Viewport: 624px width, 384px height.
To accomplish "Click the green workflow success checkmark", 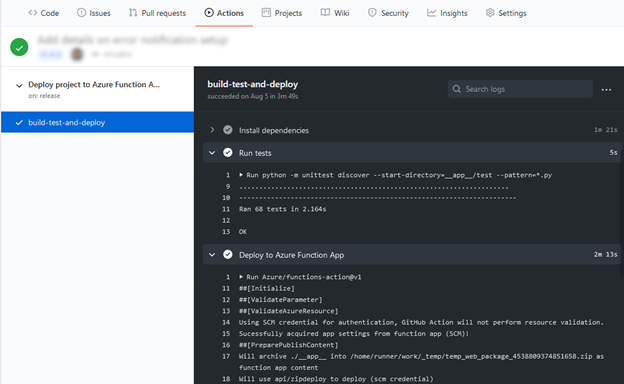I will point(19,47).
